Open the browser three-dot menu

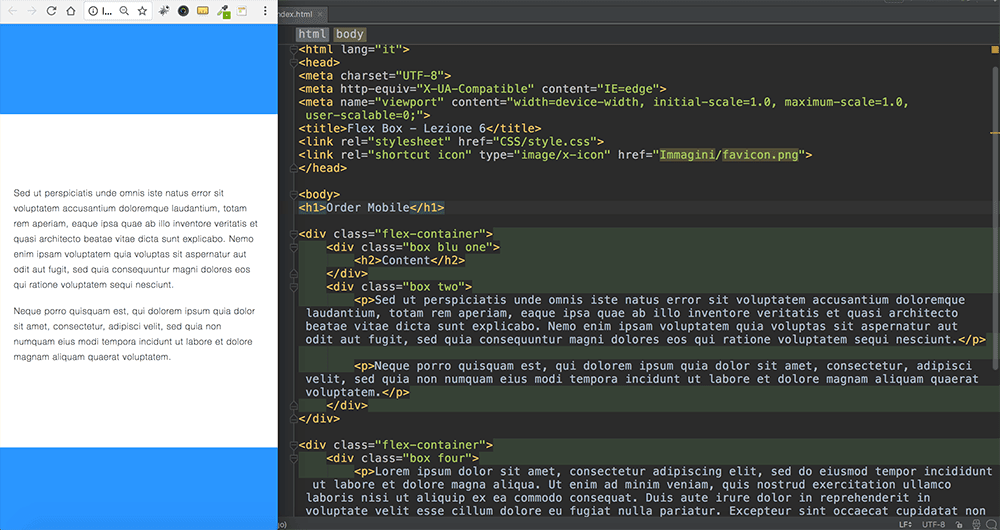(x=265, y=11)
